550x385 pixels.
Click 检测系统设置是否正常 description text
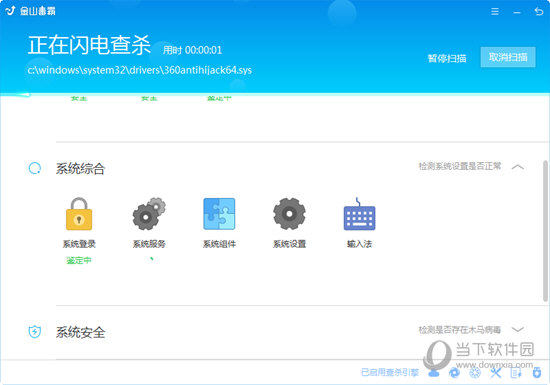point(460,166)
